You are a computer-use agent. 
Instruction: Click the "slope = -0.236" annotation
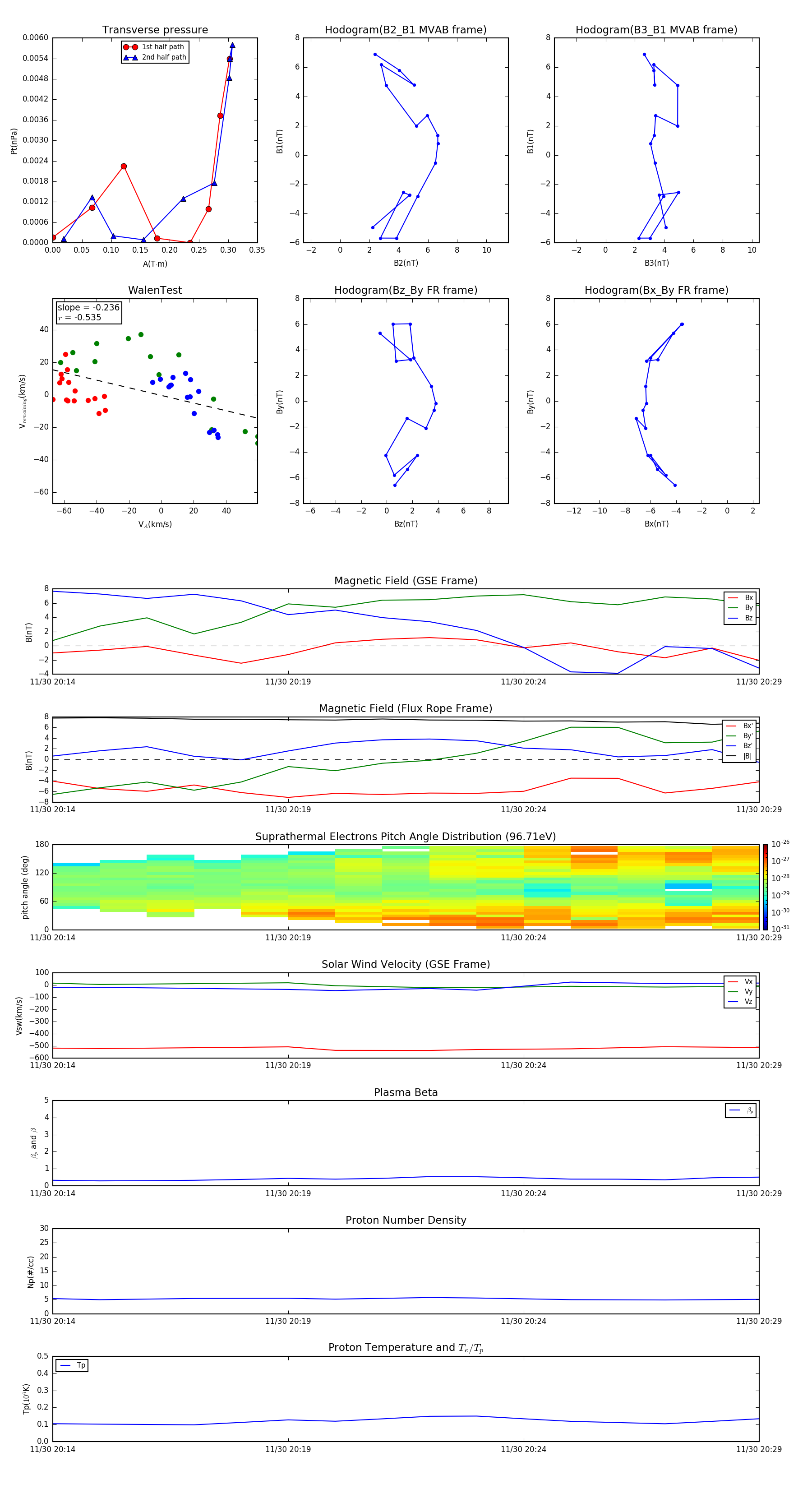point(88,308)
